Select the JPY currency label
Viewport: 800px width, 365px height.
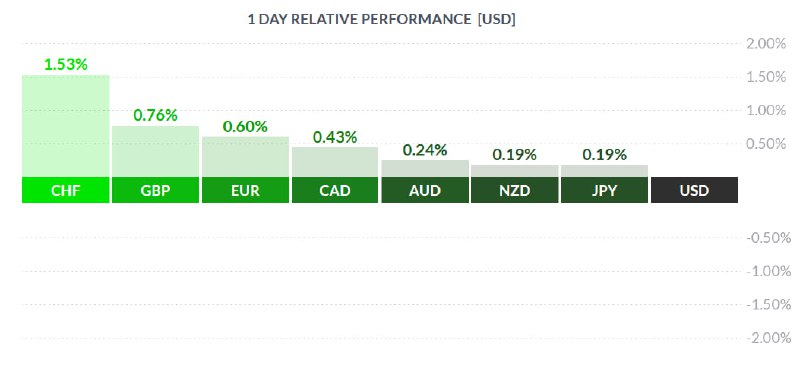click(x=605, y=190)
